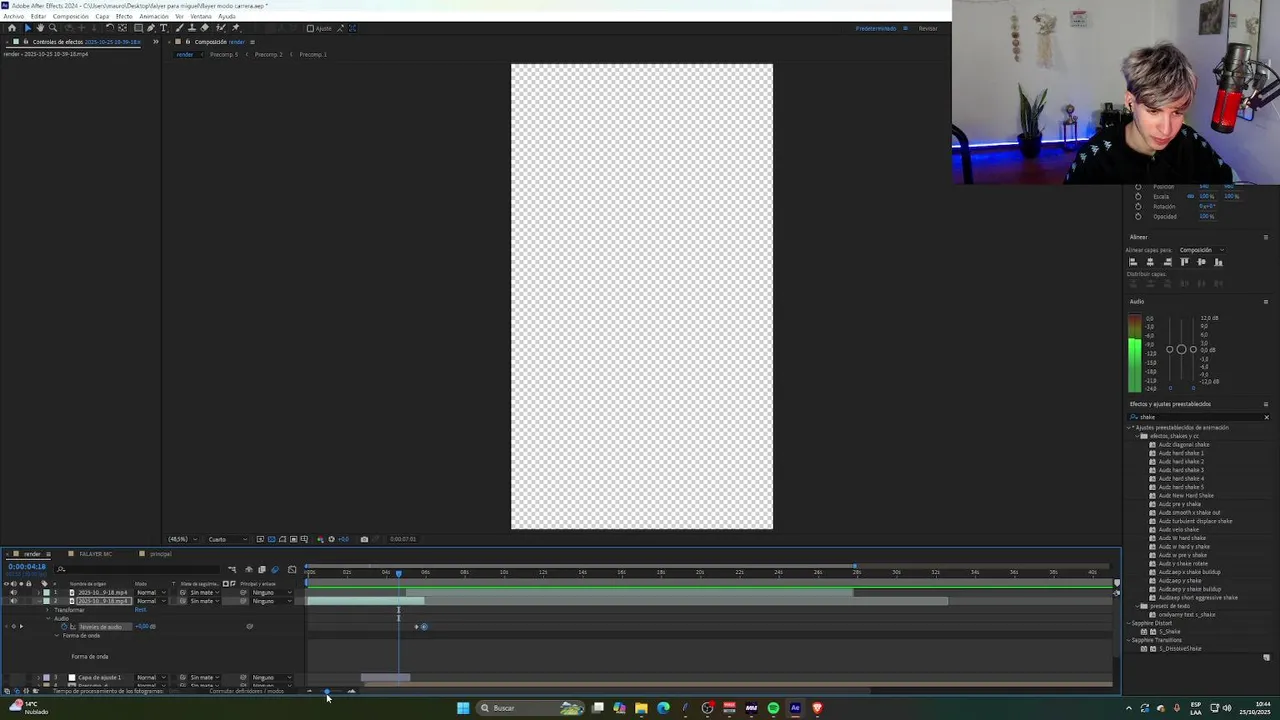The height and width of the screenshot is (720, 1280).
Task: Align layers vertically centered
Action: pyautogui.click(x=1201, y=262)
